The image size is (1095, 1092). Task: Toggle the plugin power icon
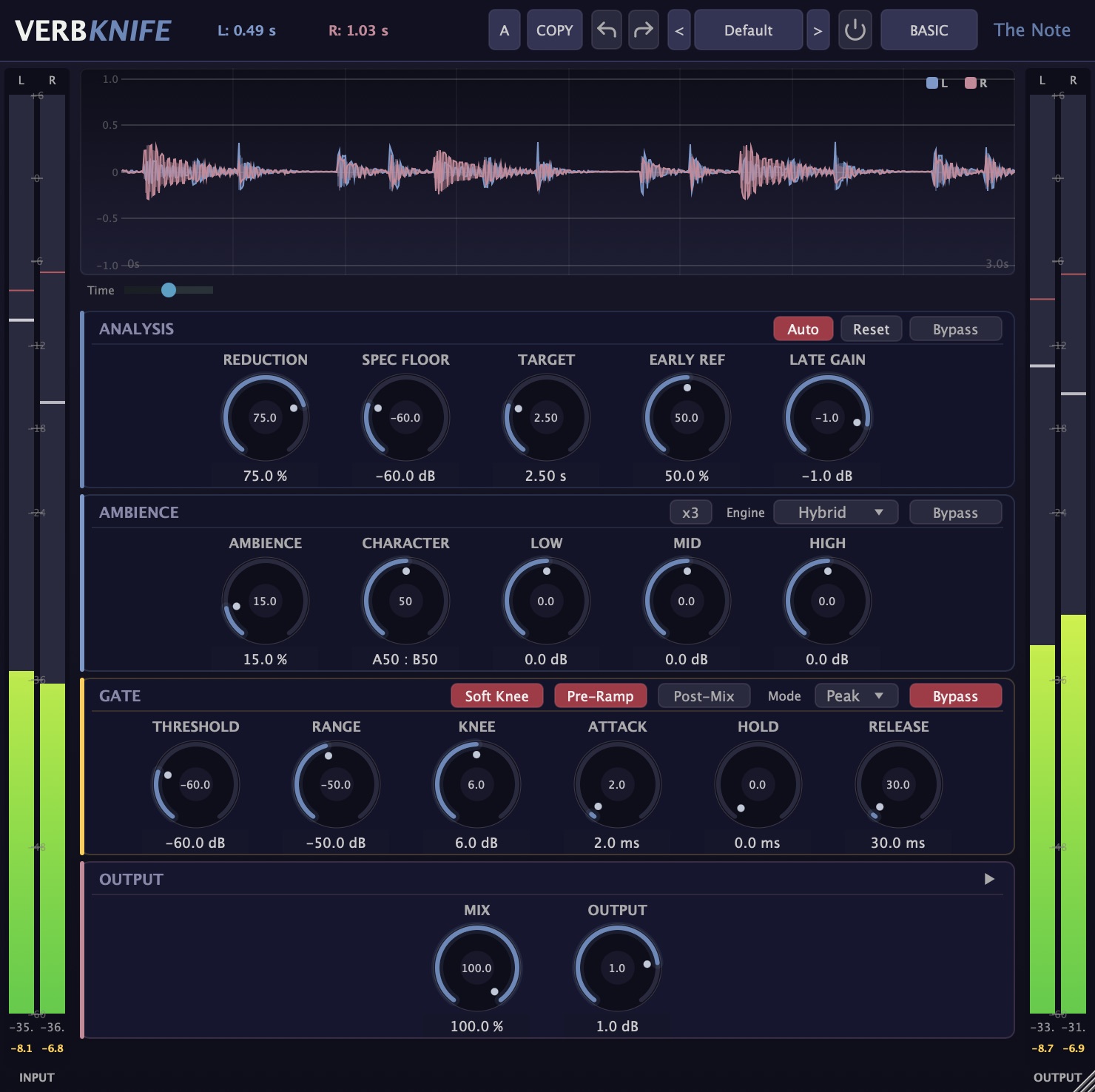pyautogui.click(x=855, y=30)
